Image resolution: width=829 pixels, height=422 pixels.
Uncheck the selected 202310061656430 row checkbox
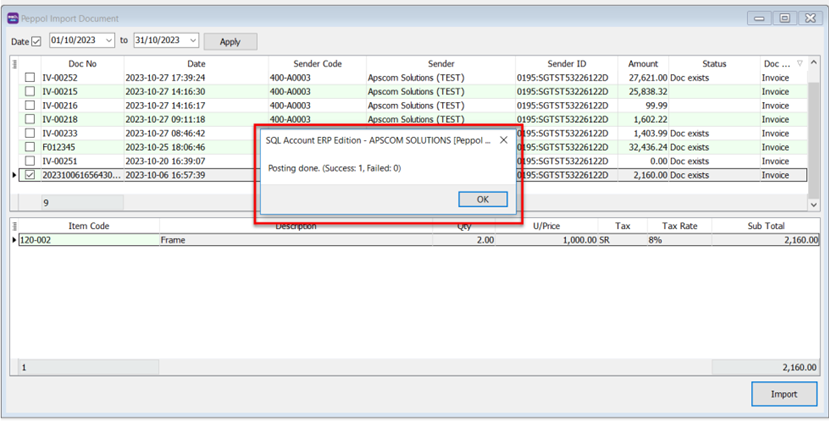29,175
